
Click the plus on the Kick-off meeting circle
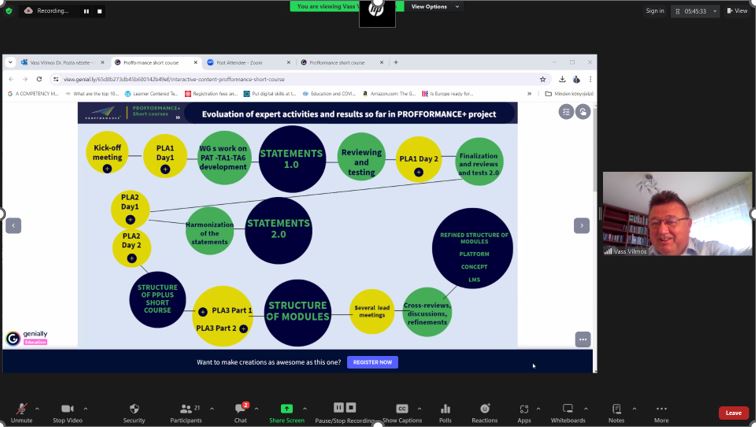coord(107,169)
